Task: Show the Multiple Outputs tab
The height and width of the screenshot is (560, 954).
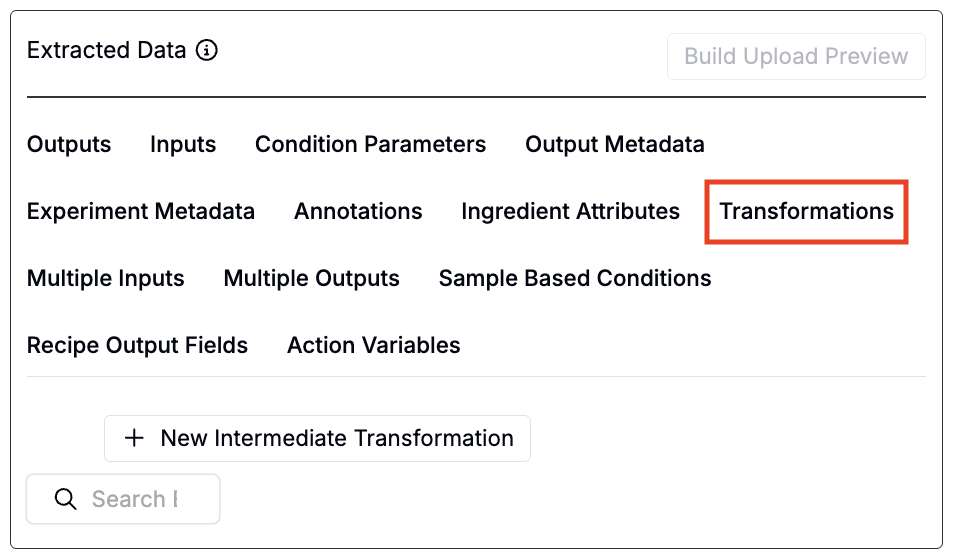Action: [311, 279]
